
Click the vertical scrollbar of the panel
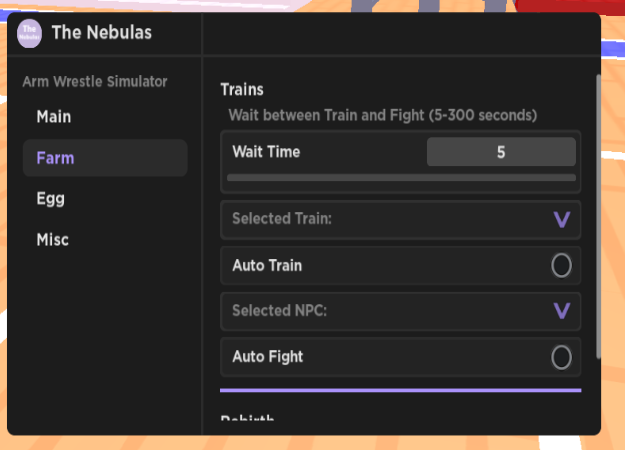(598, 216)
